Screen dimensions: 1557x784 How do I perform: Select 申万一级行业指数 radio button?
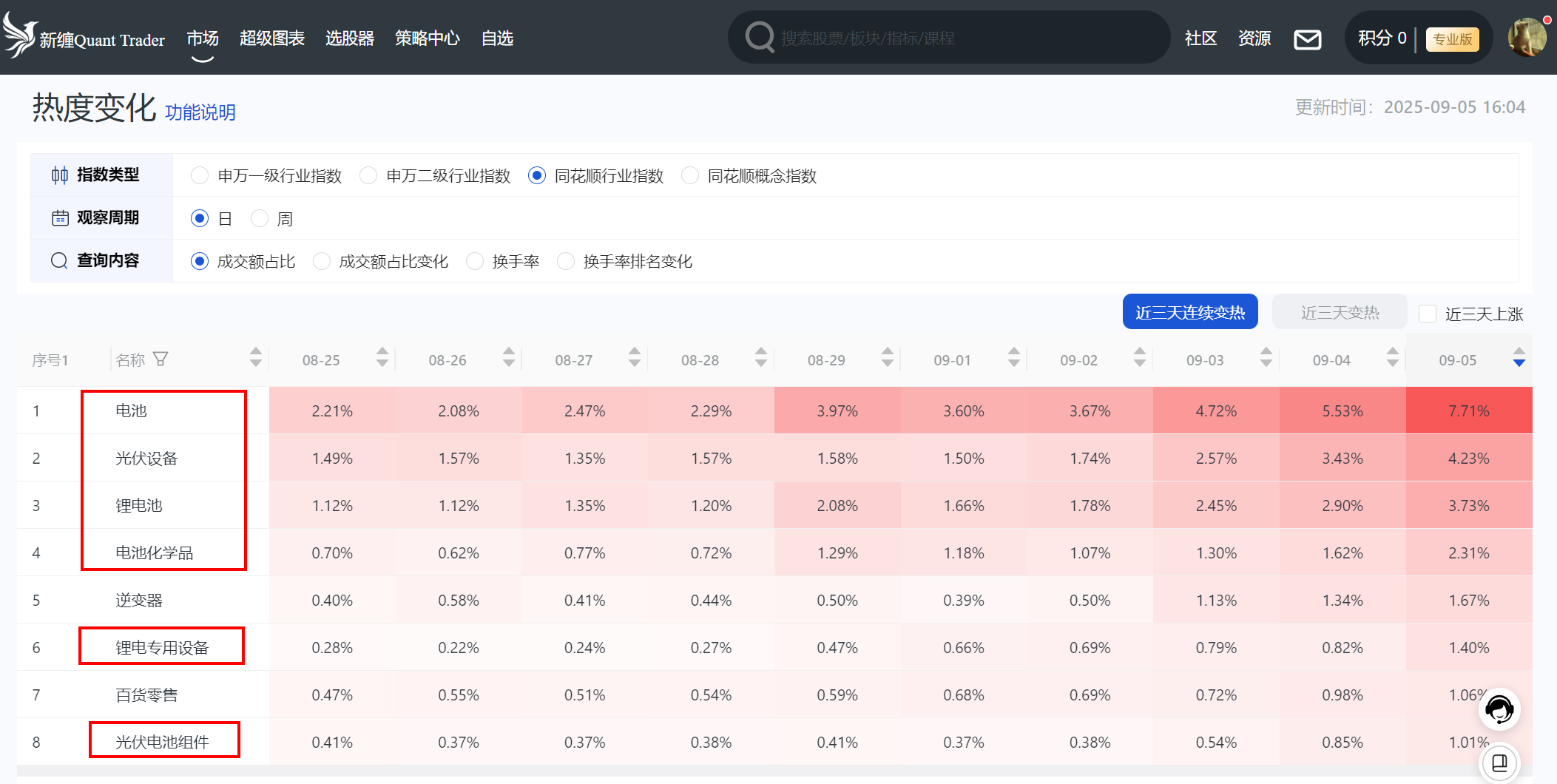(x=200, y=176)
